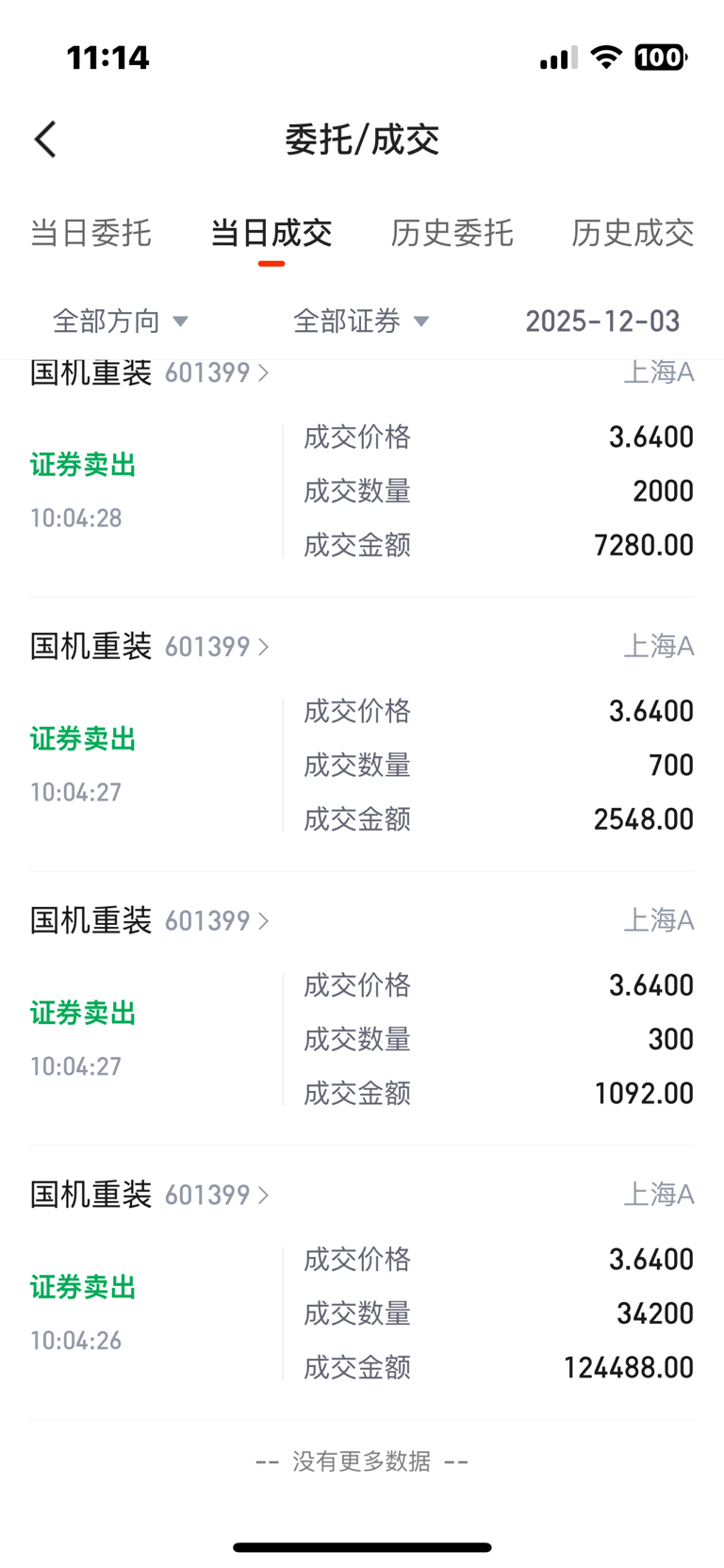
Task: Tap the back arrow icon
Action: (x=45, y=140)
